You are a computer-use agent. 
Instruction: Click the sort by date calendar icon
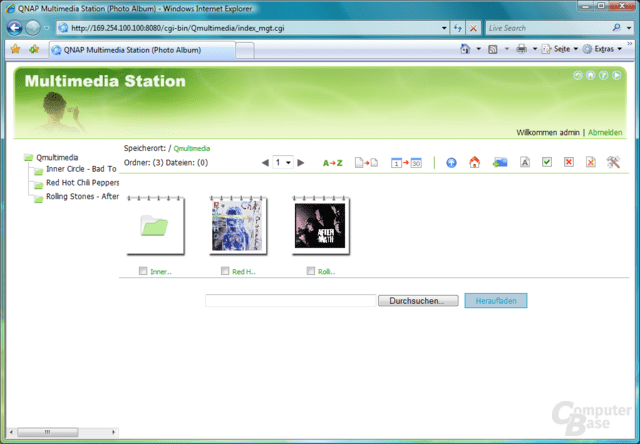pos(406,163)
